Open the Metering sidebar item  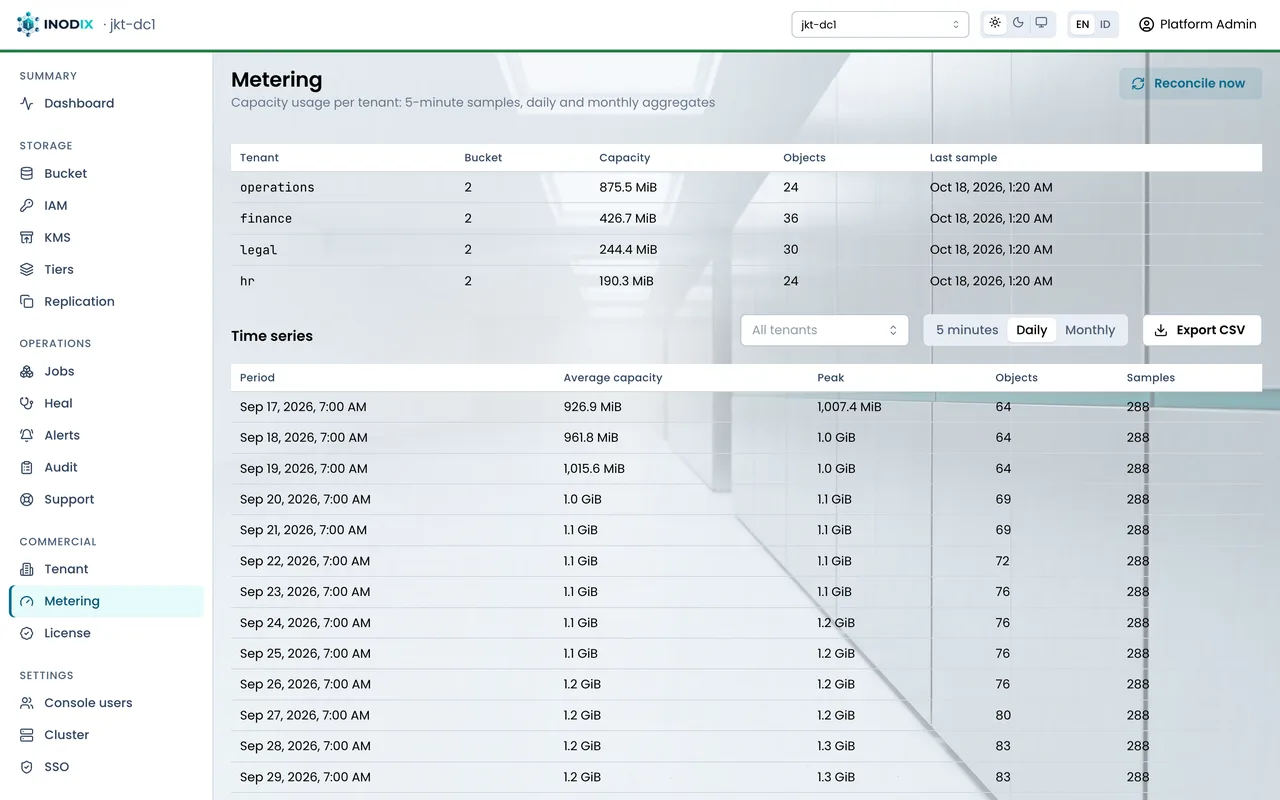[106, 601]
